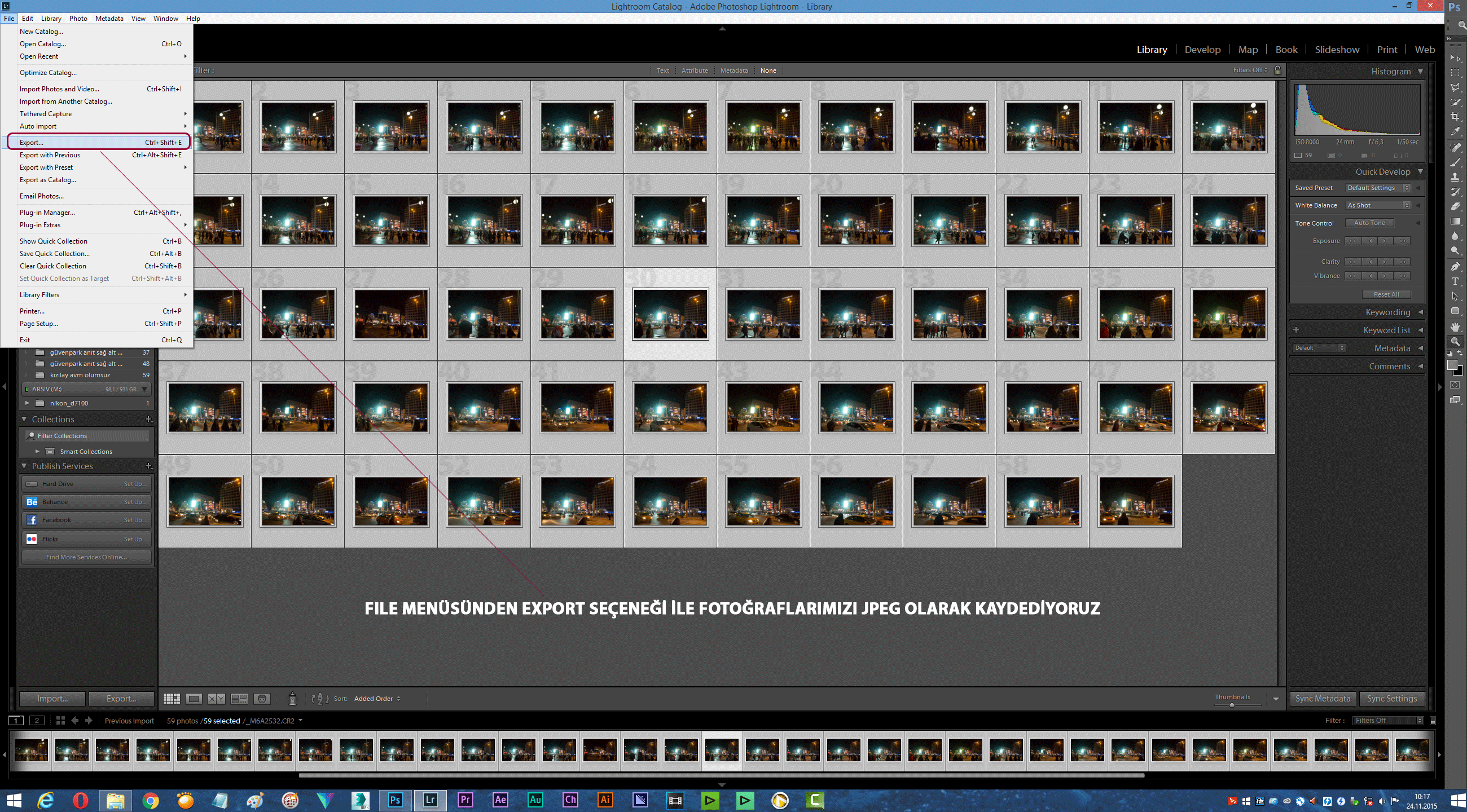
Task: Switch to Loupe view
Action: 194,699
